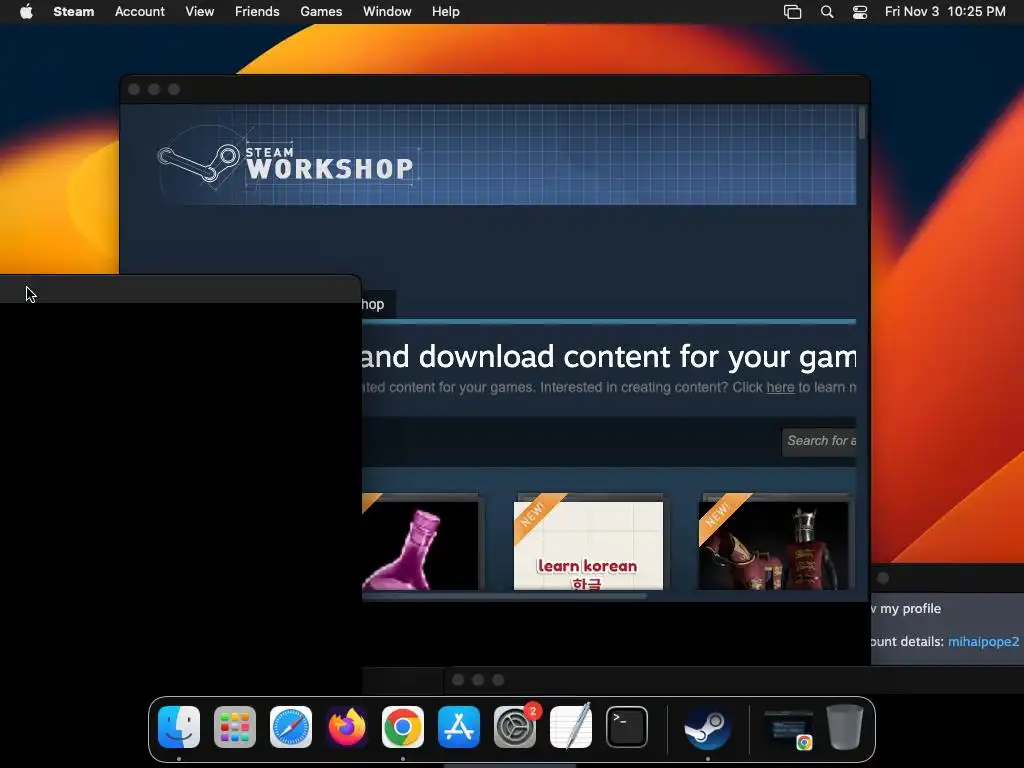Click the Workshop window vertical scrollbar

tap(863, 123)
